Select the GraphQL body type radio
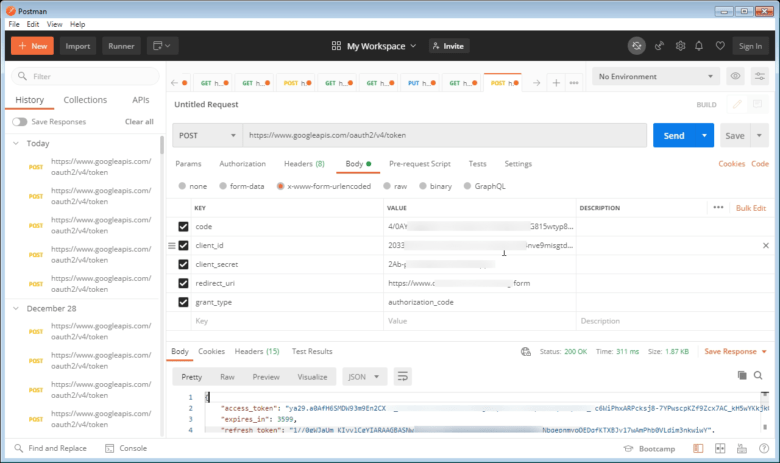The image size is (780, 463). pyautogui.click(x=467, y=186)
